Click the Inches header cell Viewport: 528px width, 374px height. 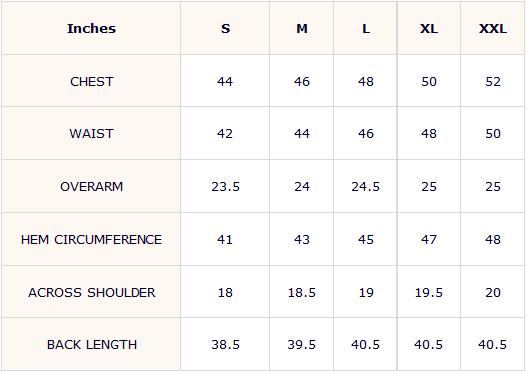(91, 29)
